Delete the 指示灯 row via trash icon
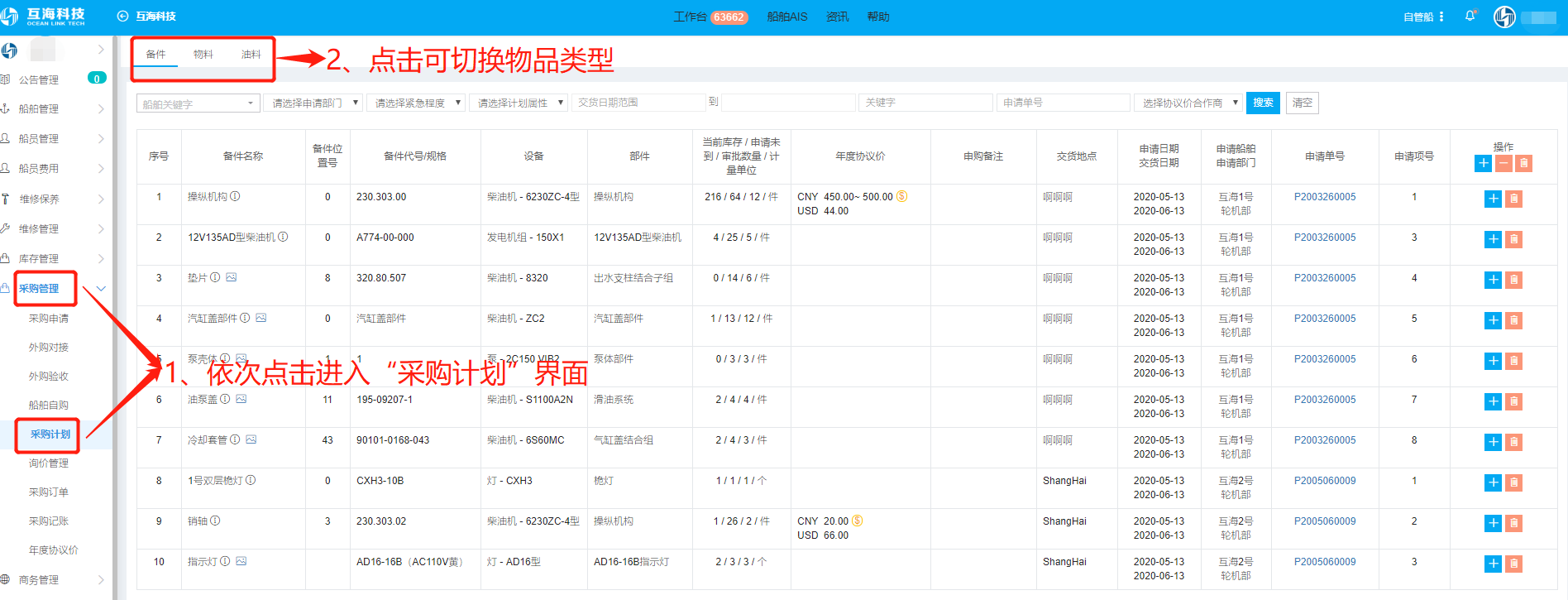 (1513, 564)
